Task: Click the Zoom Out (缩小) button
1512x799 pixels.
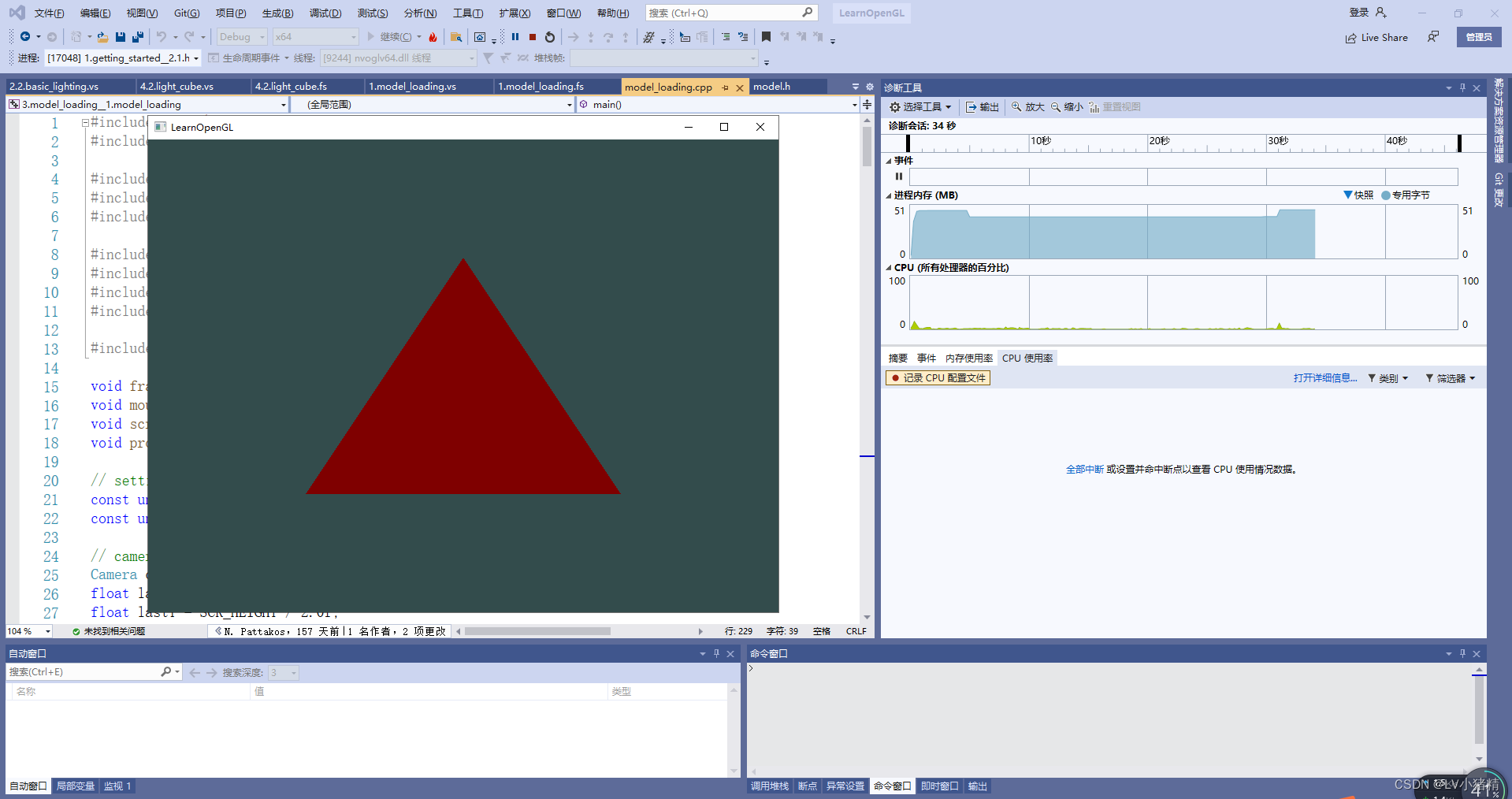Action: pos(1067,107)
